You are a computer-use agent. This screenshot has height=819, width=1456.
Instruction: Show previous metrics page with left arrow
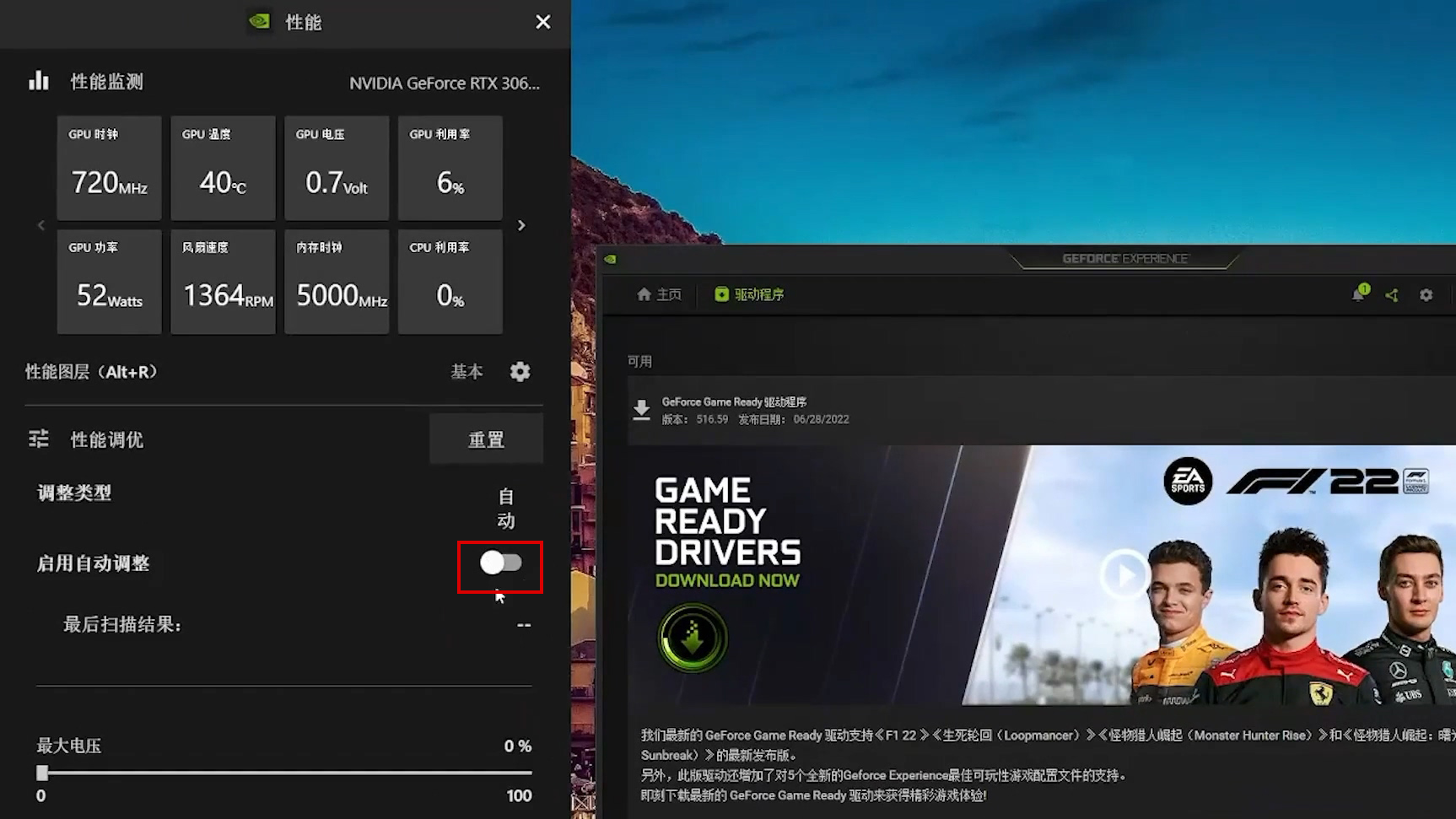[41, 225]
